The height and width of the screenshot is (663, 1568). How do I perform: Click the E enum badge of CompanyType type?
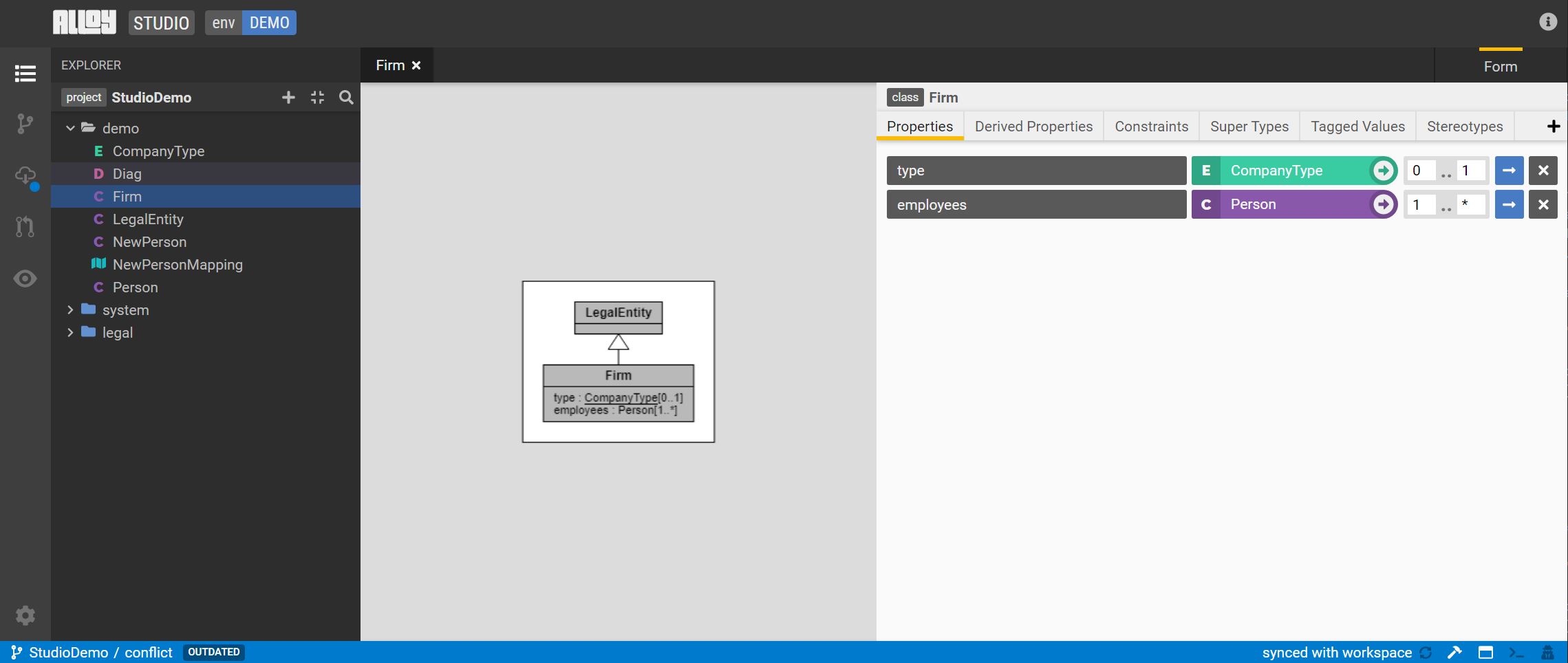tap(1206, 171)
